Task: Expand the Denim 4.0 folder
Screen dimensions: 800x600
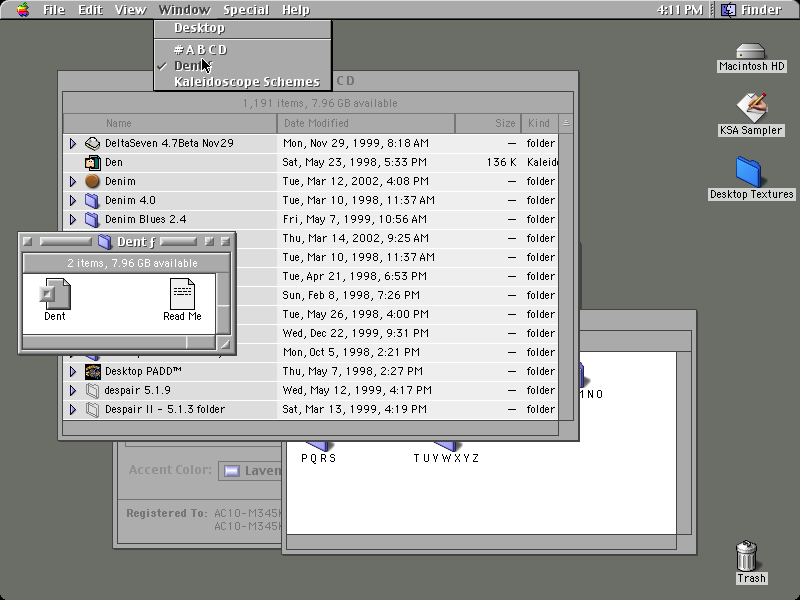Action: [73, 200]
